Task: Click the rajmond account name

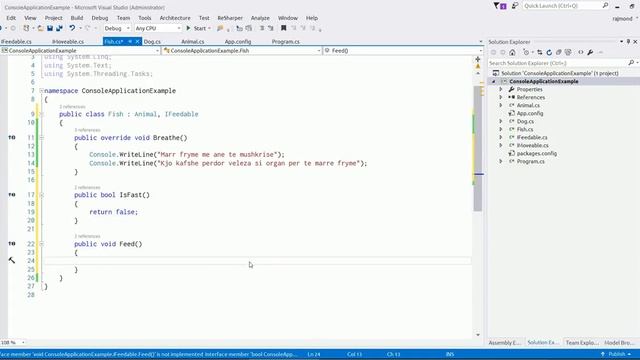Action: (622, 19)
